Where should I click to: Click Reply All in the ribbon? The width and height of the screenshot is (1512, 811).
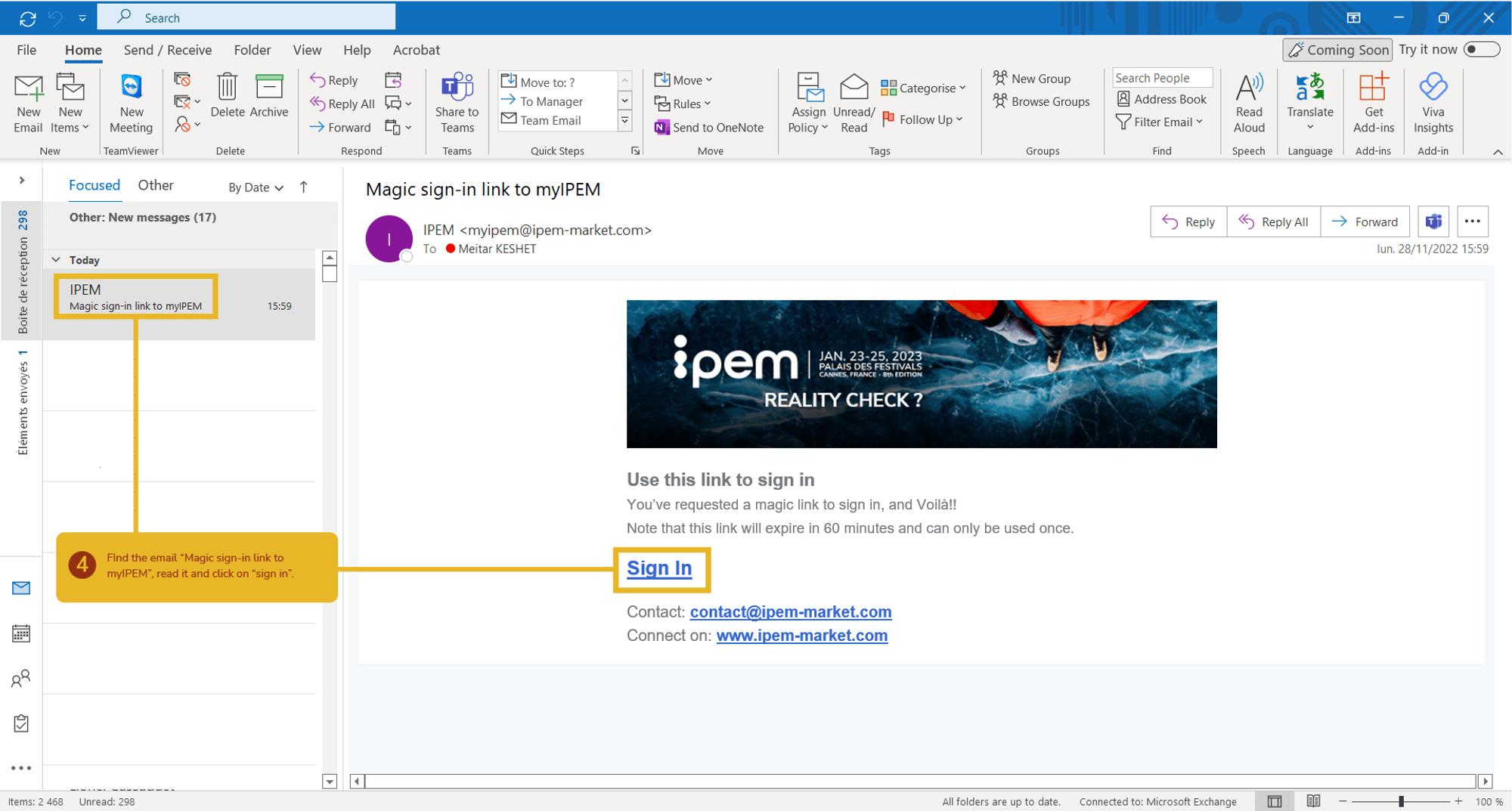[x=342, y=104]
